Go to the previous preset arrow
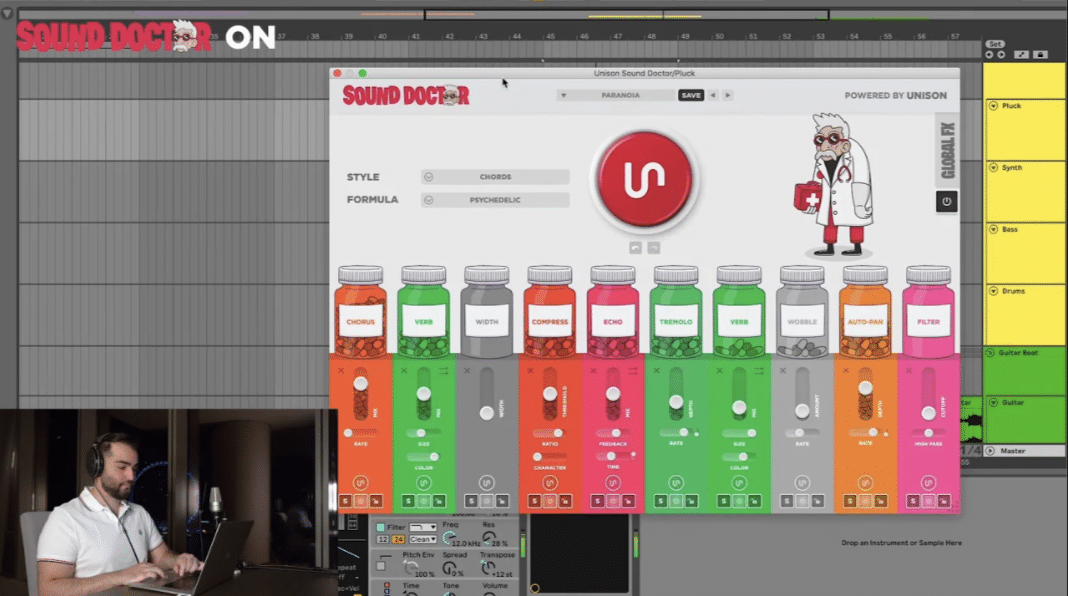This screenshot has width=1068, height=596. [x=713, y=95]
